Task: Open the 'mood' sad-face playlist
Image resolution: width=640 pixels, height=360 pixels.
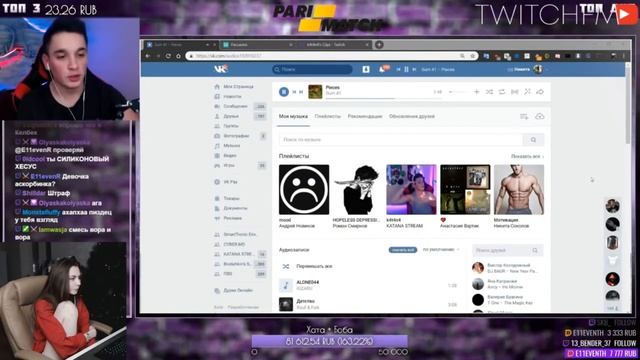Action: point(304,189)
